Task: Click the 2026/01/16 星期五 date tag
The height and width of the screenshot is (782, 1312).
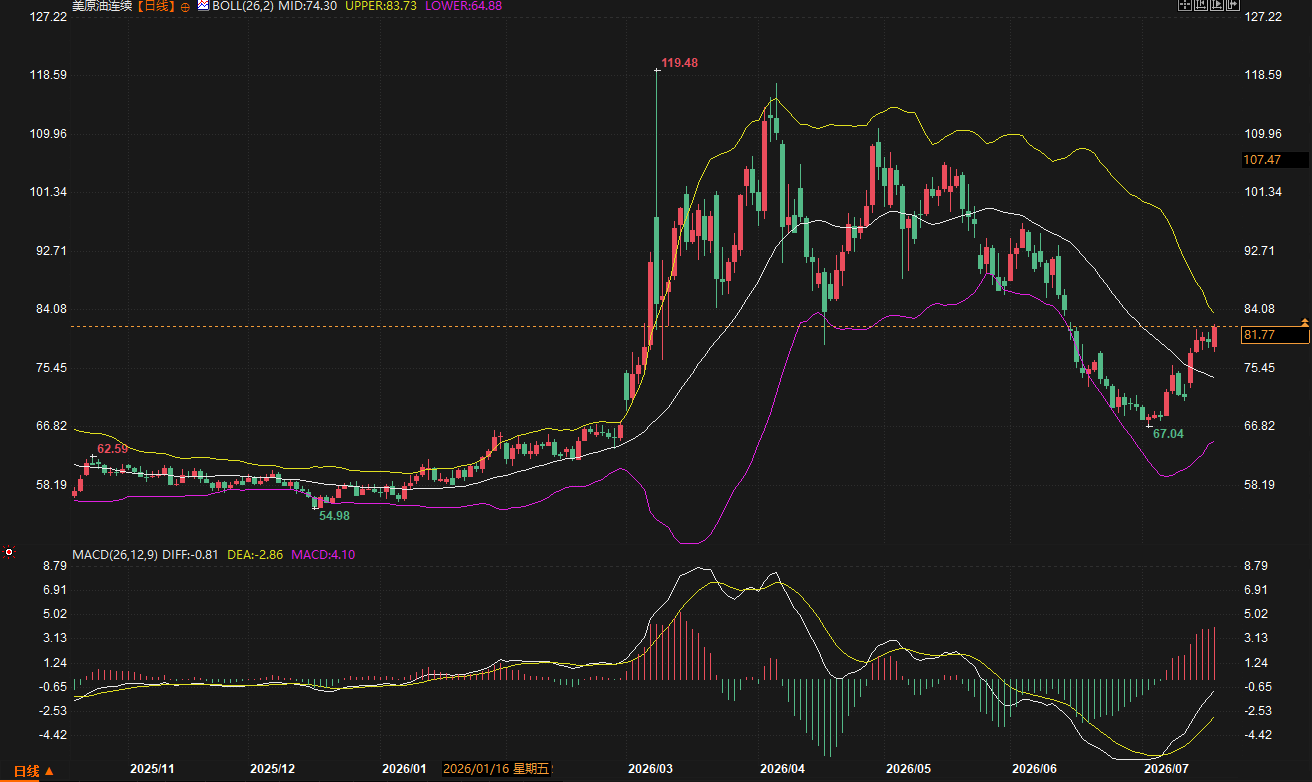Action: [x=498, y=769]
